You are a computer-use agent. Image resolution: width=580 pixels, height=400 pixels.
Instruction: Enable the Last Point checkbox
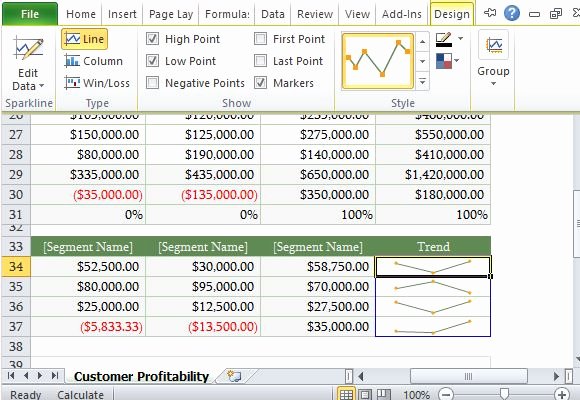pyautogui.click(x=260, y=61)
